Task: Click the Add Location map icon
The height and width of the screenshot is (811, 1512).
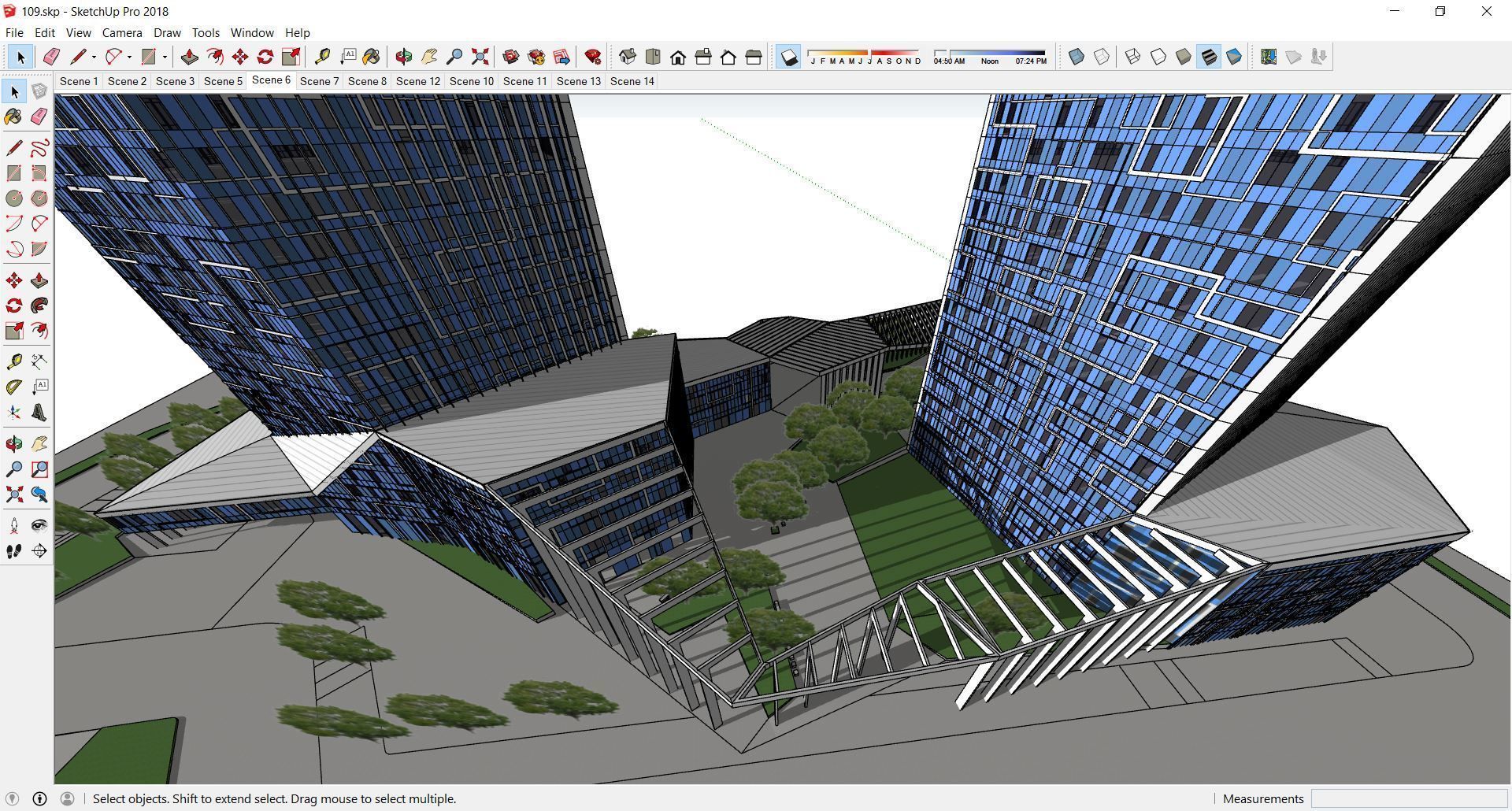Action: click(1269, 57)
